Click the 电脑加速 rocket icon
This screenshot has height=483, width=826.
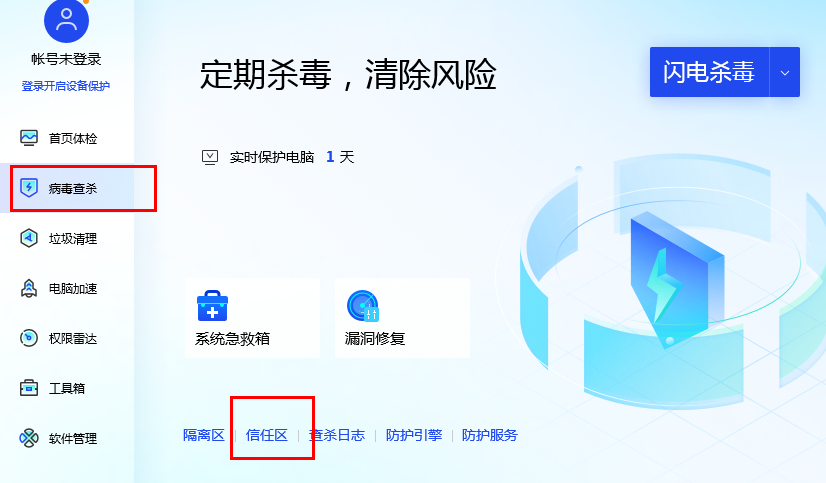(29, 288)
